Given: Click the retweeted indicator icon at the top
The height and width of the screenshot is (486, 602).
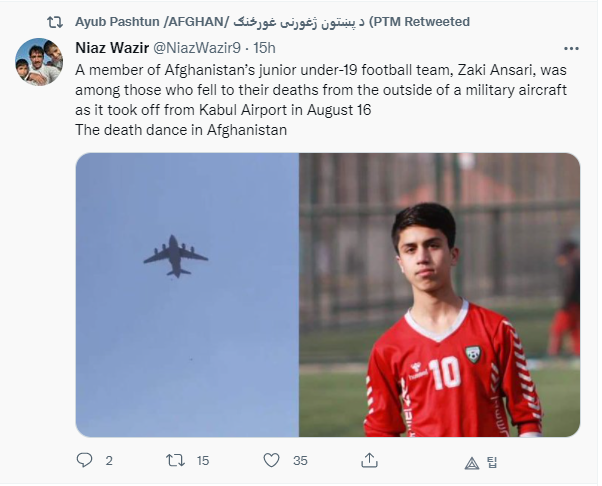Looking at the screenshot, I should pos(55,22).
